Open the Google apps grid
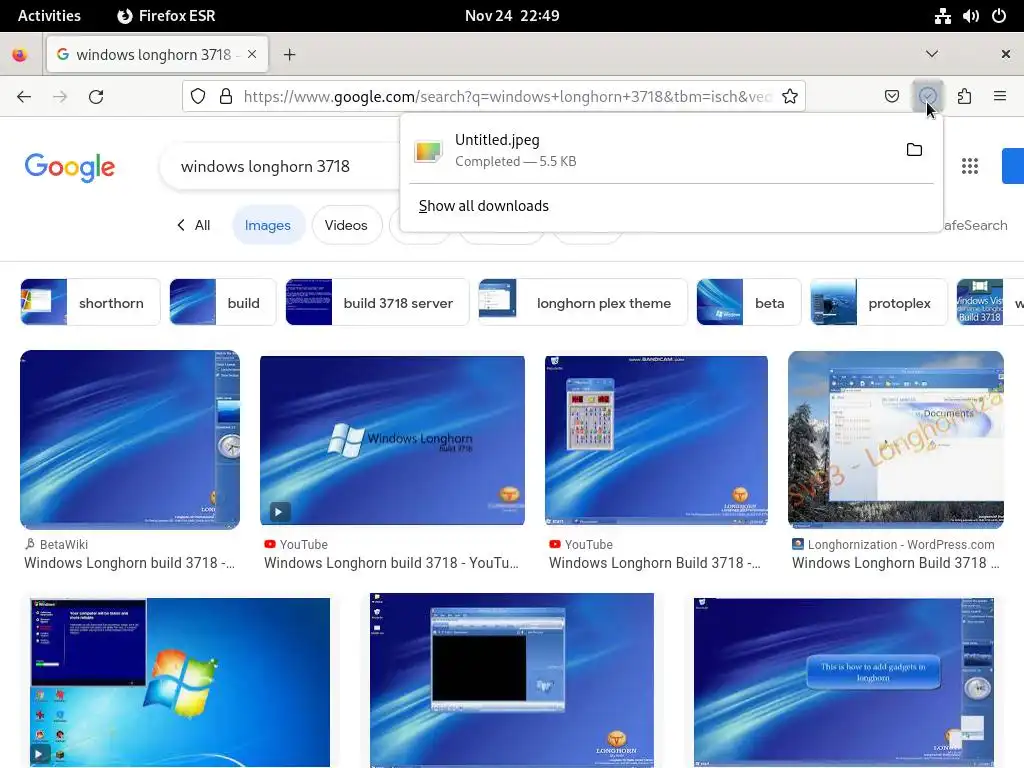Screen dimensions: 1024x768 coord(970,166)
